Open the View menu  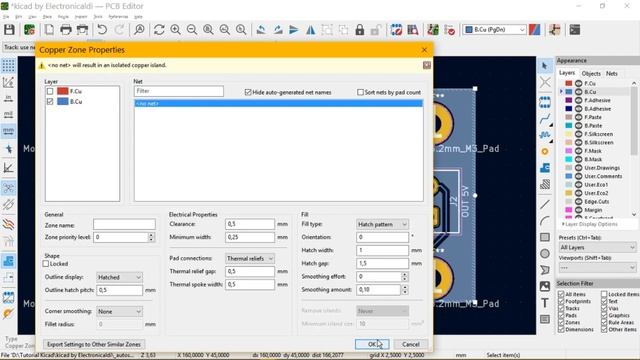click(32, 17)
